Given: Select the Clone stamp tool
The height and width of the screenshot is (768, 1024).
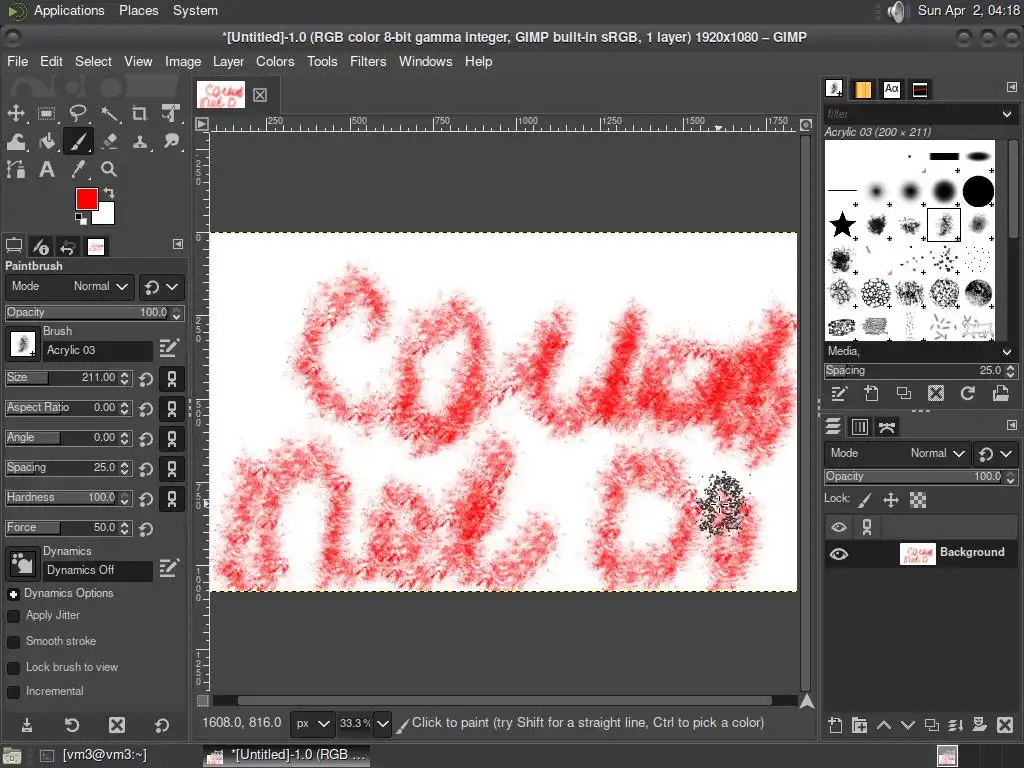Looking at the screenshot, I should pyautogui.click(x=140, y=141).
